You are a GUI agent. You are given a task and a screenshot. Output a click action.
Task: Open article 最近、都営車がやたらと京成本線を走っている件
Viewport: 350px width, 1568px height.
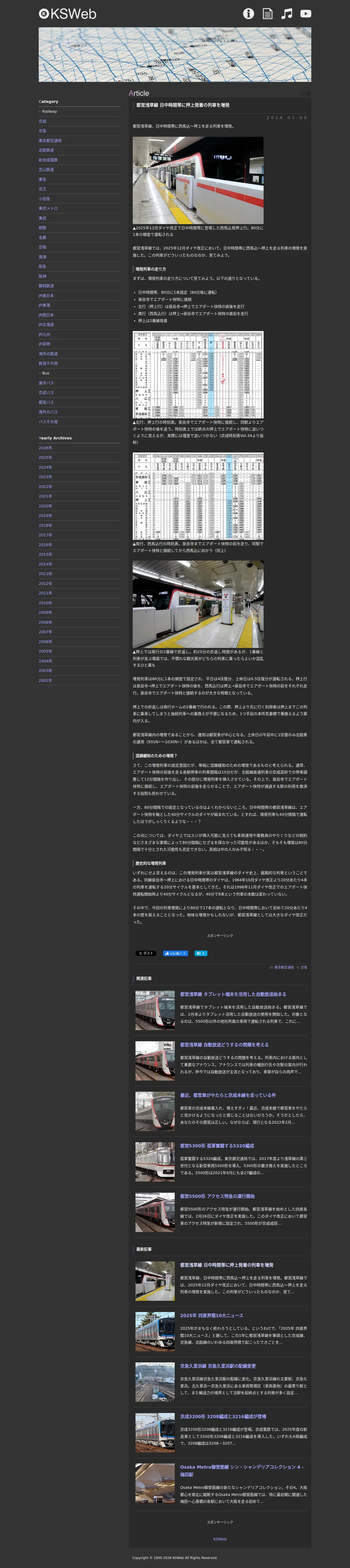228,1096
